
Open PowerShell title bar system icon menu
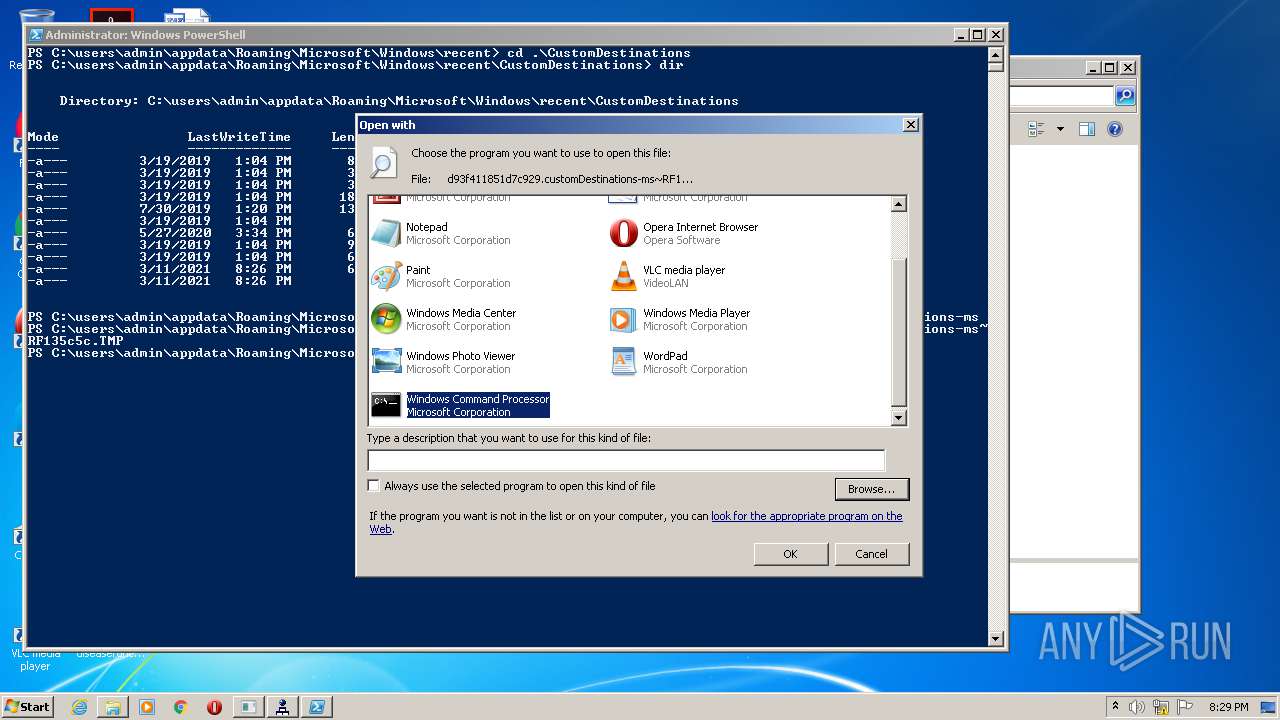[36, 34]
